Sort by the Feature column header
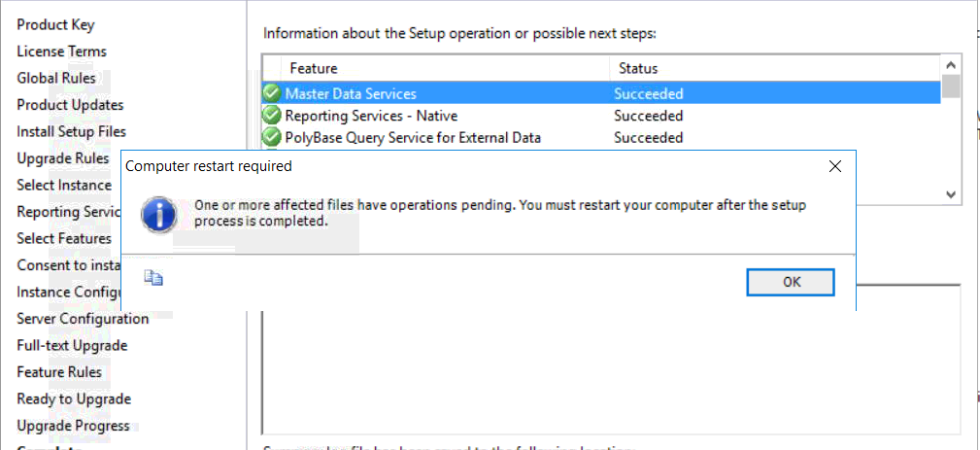Viewport: 980px width, 450px height. coord(313,68)
